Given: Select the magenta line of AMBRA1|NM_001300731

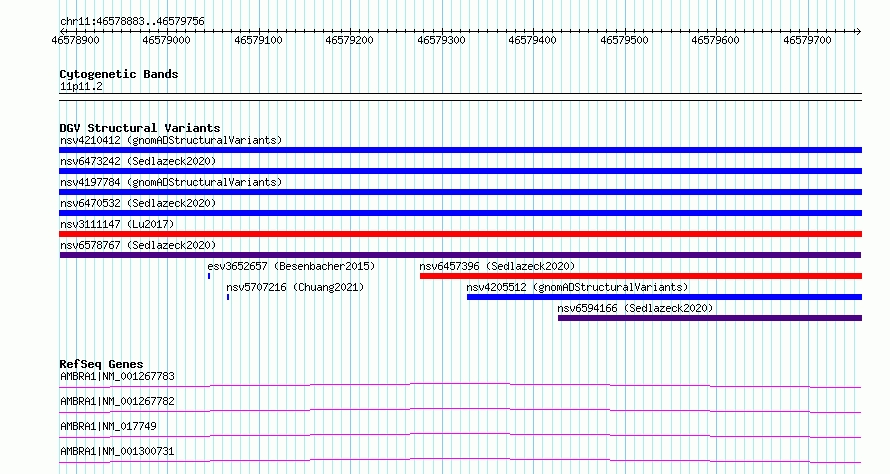Looking at the screenshot, I should tap(460, 460).
